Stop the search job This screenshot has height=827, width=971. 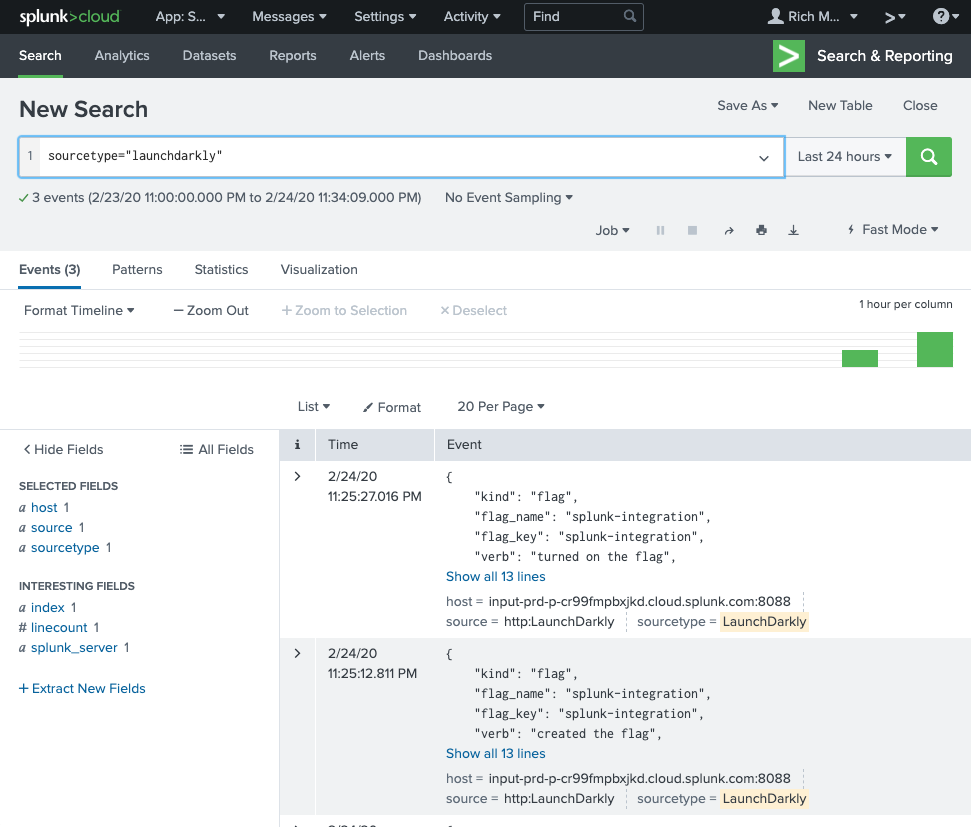click(692, 229)
